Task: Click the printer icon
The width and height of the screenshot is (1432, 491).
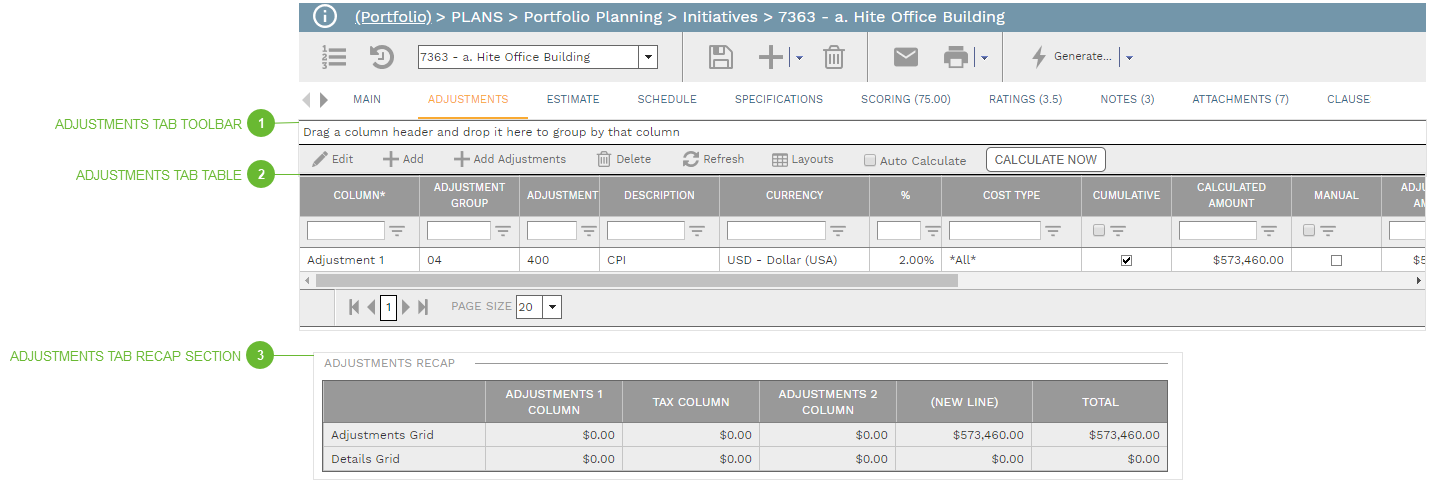Action: tap(957, 57)
